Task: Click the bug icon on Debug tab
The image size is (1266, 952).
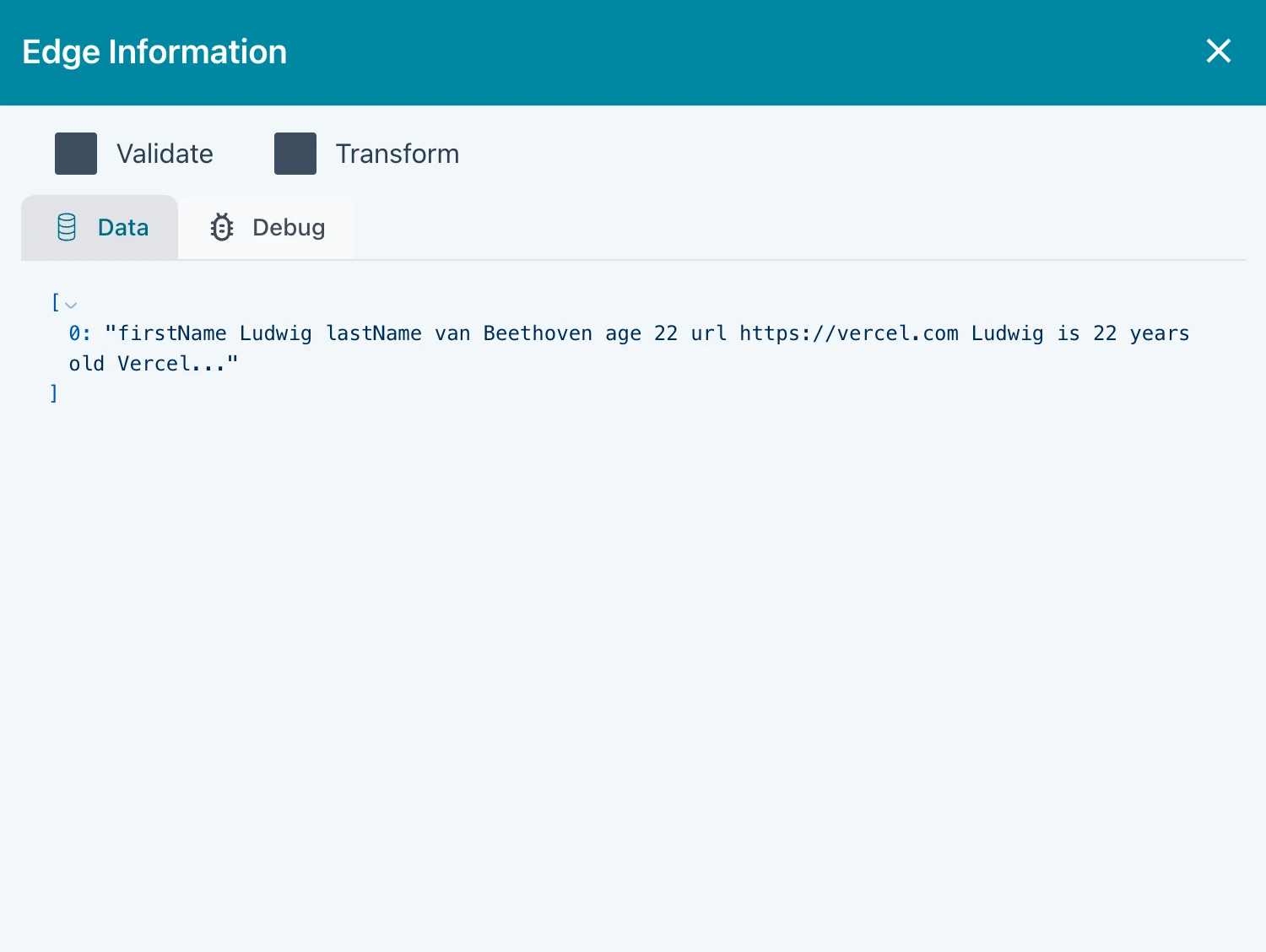Action: tap(222, 228)
